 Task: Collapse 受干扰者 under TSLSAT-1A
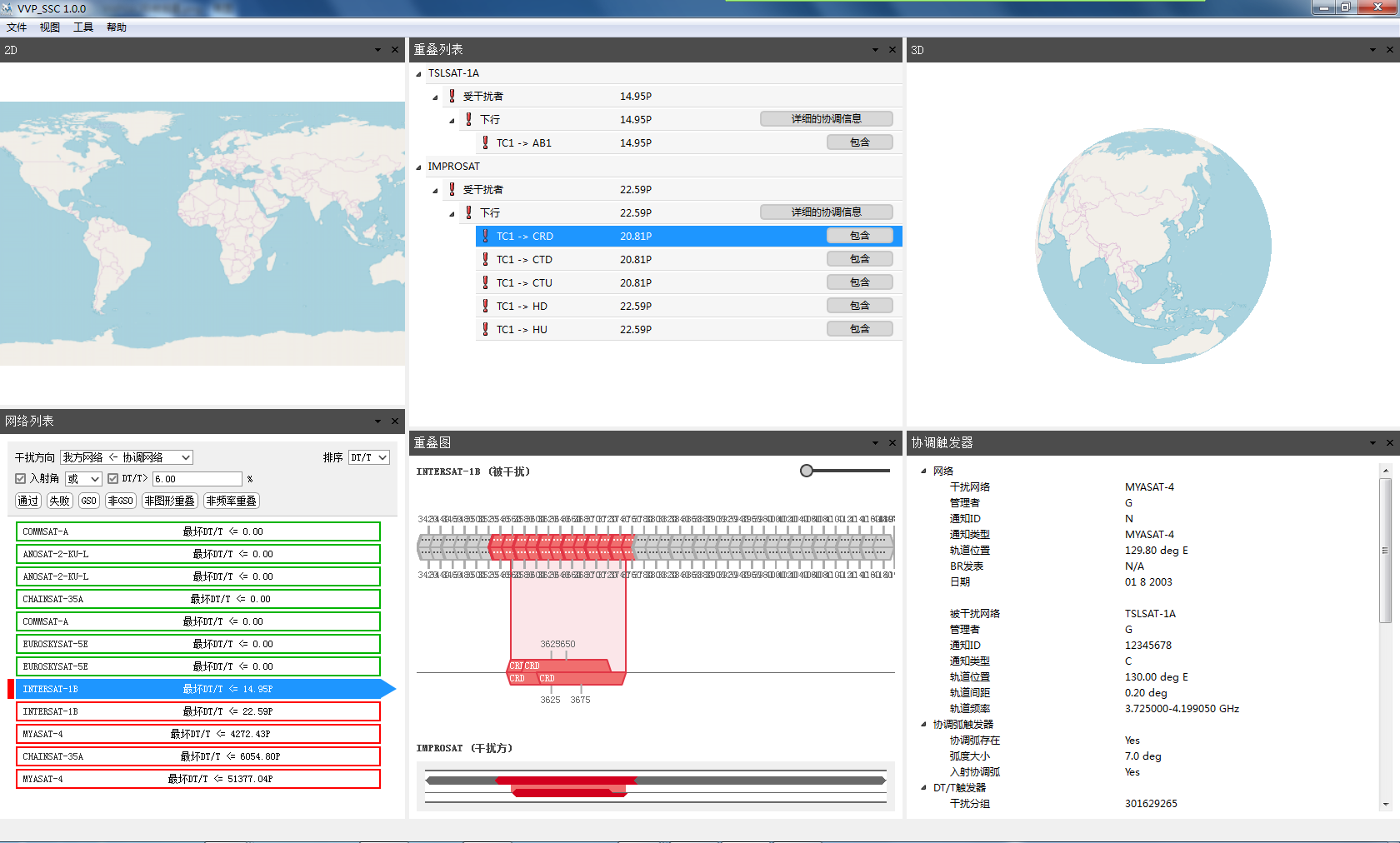(x=435, y=97)
